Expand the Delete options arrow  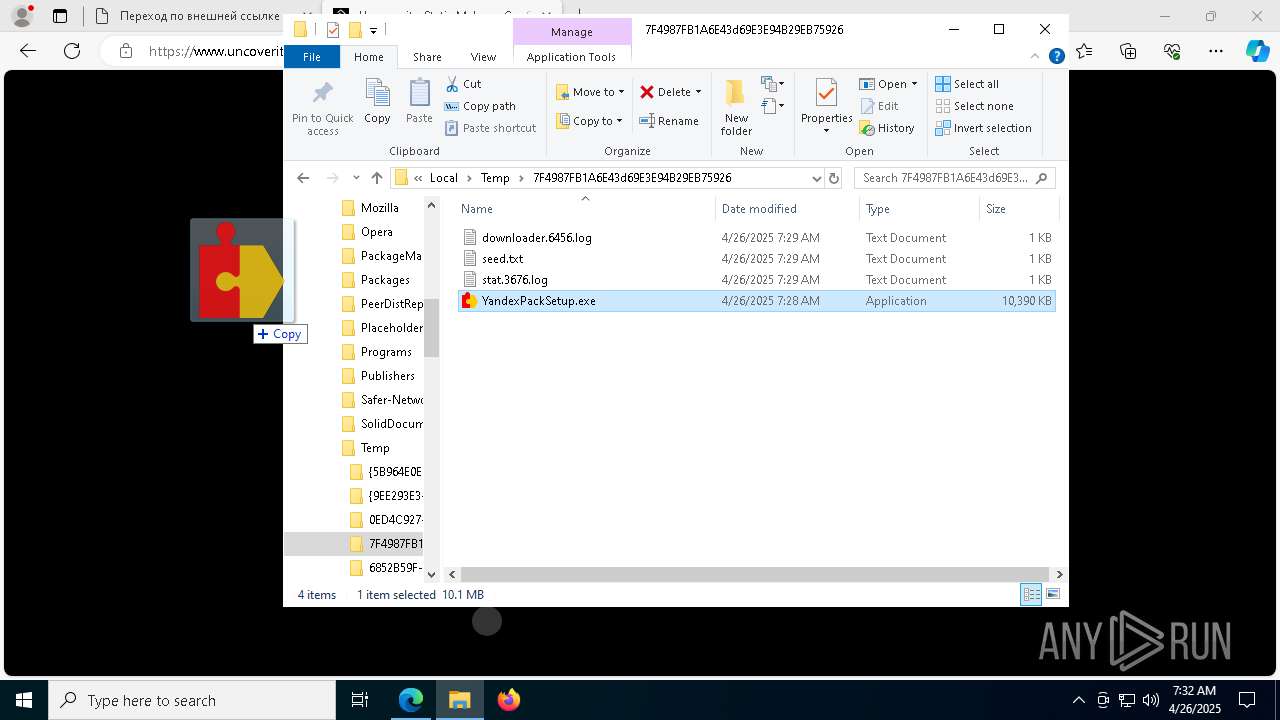698,92
